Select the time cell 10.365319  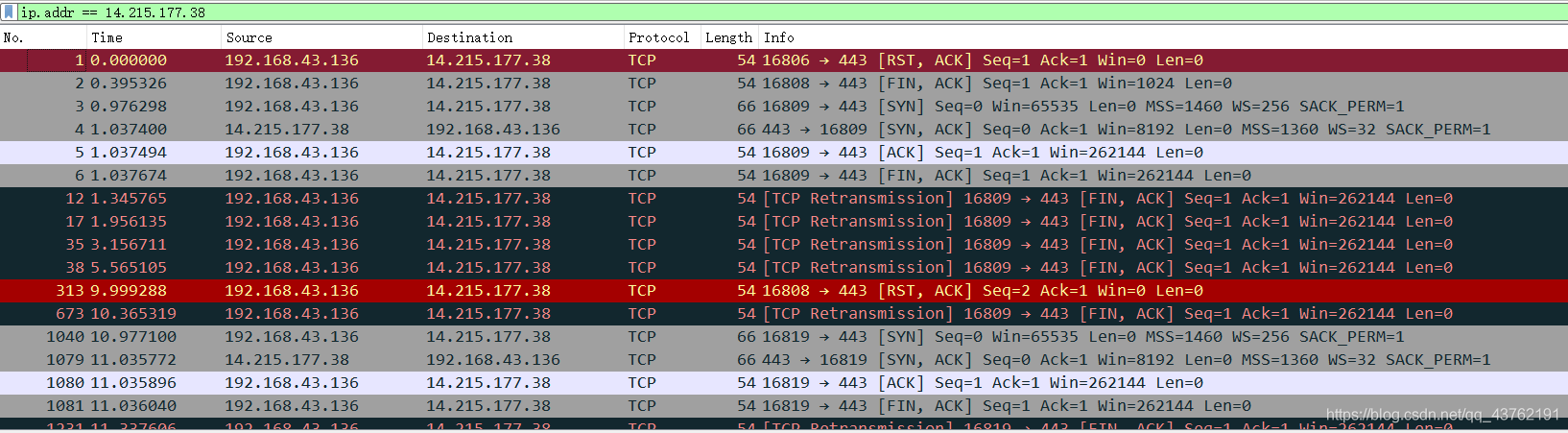click(x=133, y=314)
